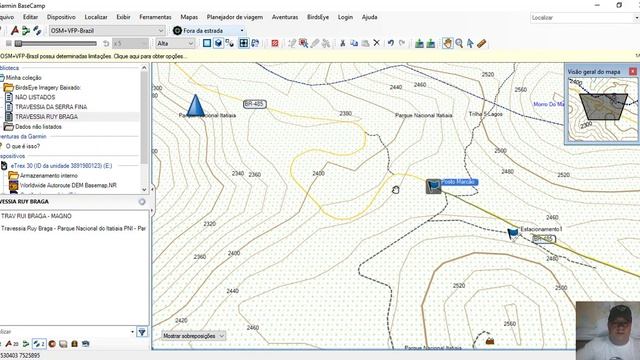Viewport: 640px width, 360px height.
Task: Select the hand pan tool
Action: click(448, 43)
